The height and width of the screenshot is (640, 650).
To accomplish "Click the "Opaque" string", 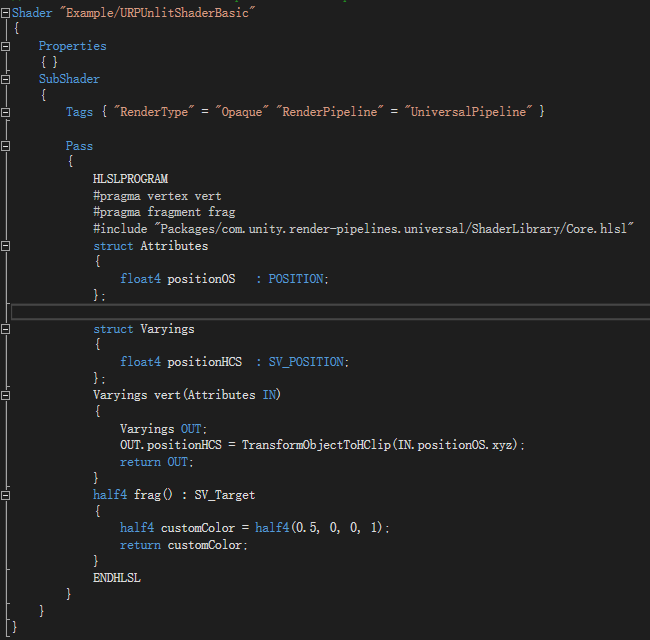I will [242, 112].
